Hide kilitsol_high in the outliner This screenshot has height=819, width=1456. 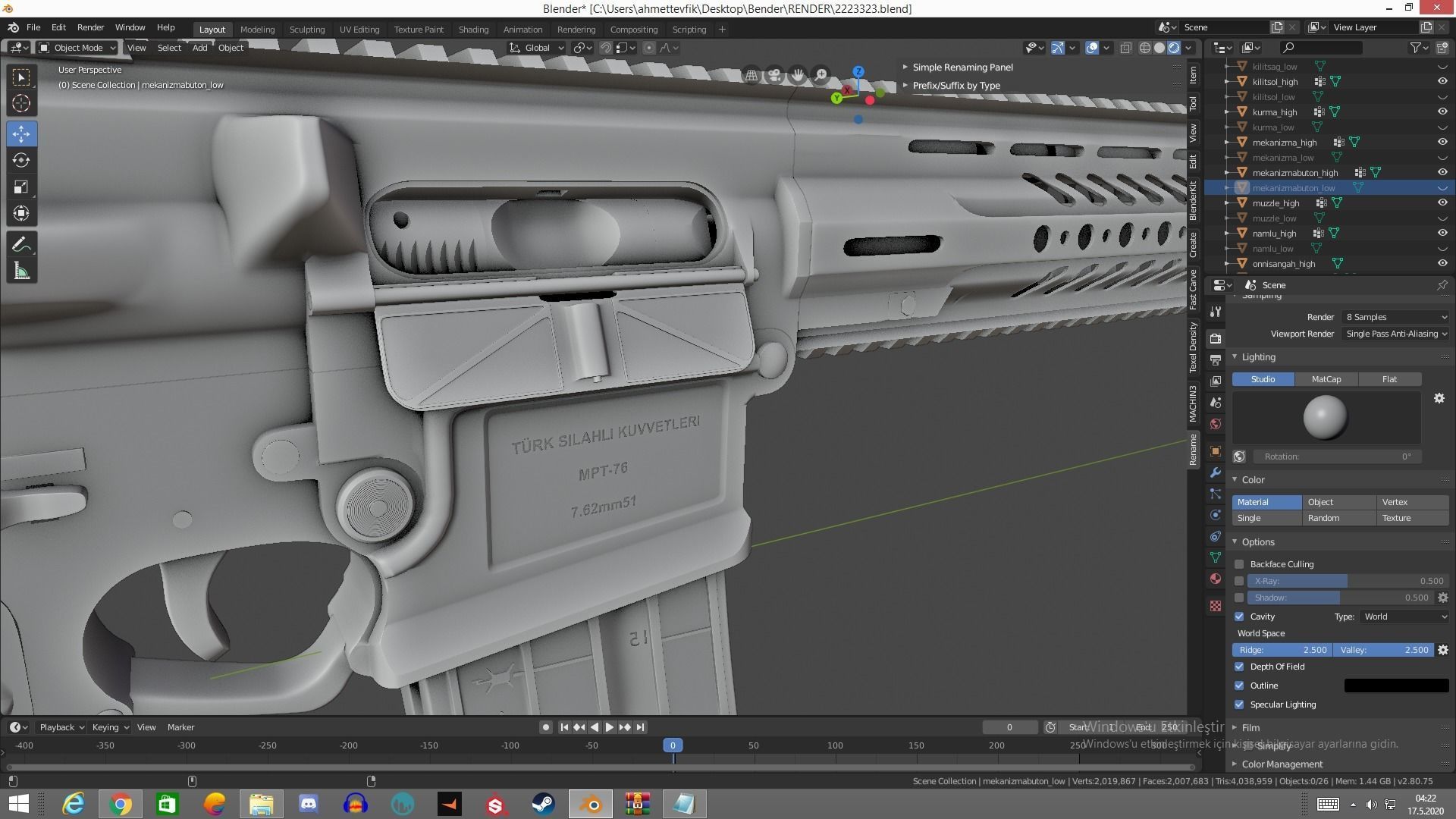[x=1442, y=82]
